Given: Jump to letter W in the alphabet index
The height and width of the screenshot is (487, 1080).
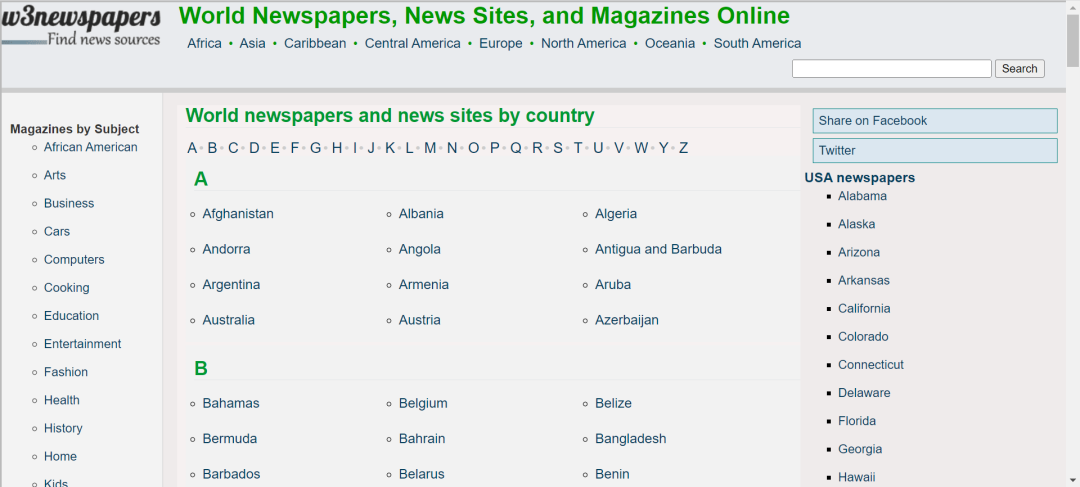Looking at the screenshot, I should click(641, 148).
